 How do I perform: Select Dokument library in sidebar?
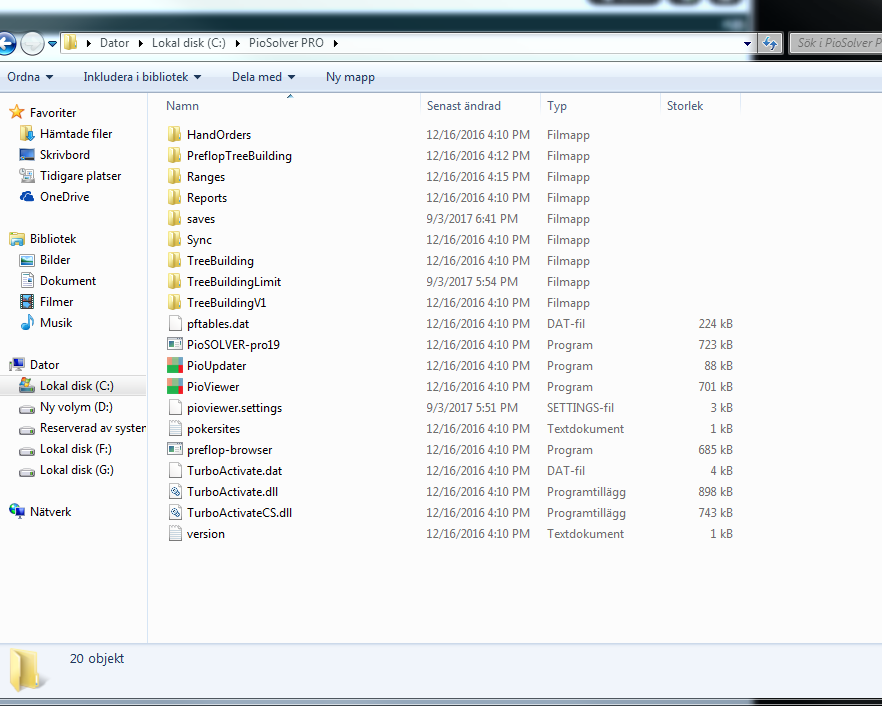pos(68,280)
